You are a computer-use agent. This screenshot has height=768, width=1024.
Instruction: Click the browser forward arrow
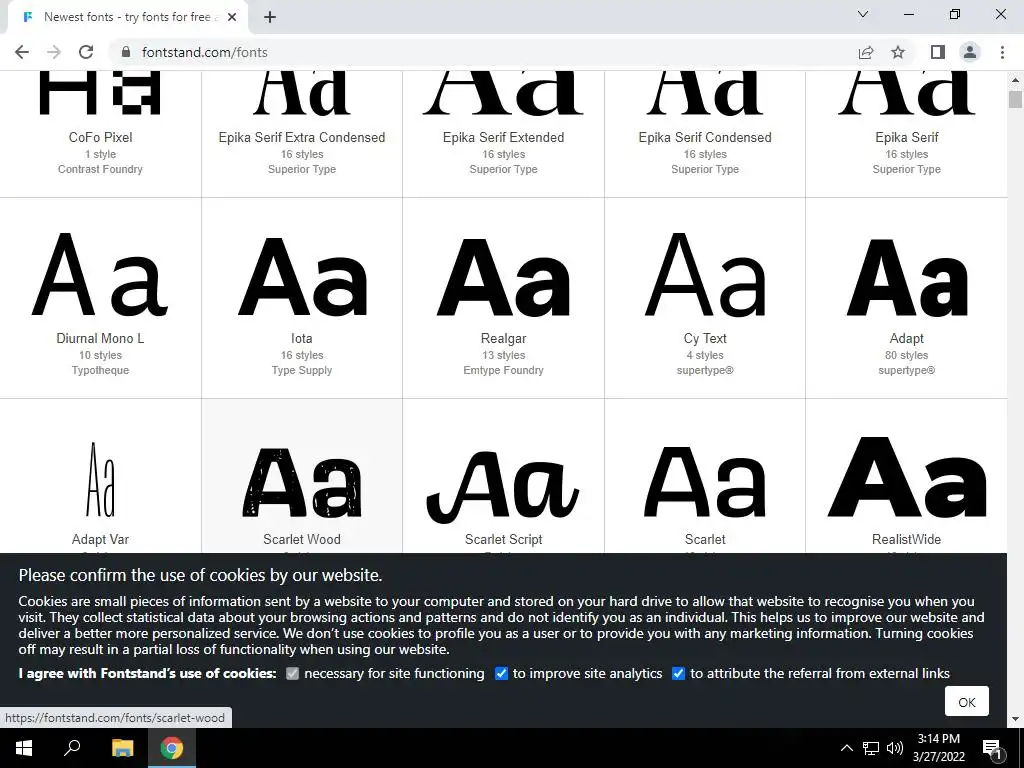tap(54, 52)
